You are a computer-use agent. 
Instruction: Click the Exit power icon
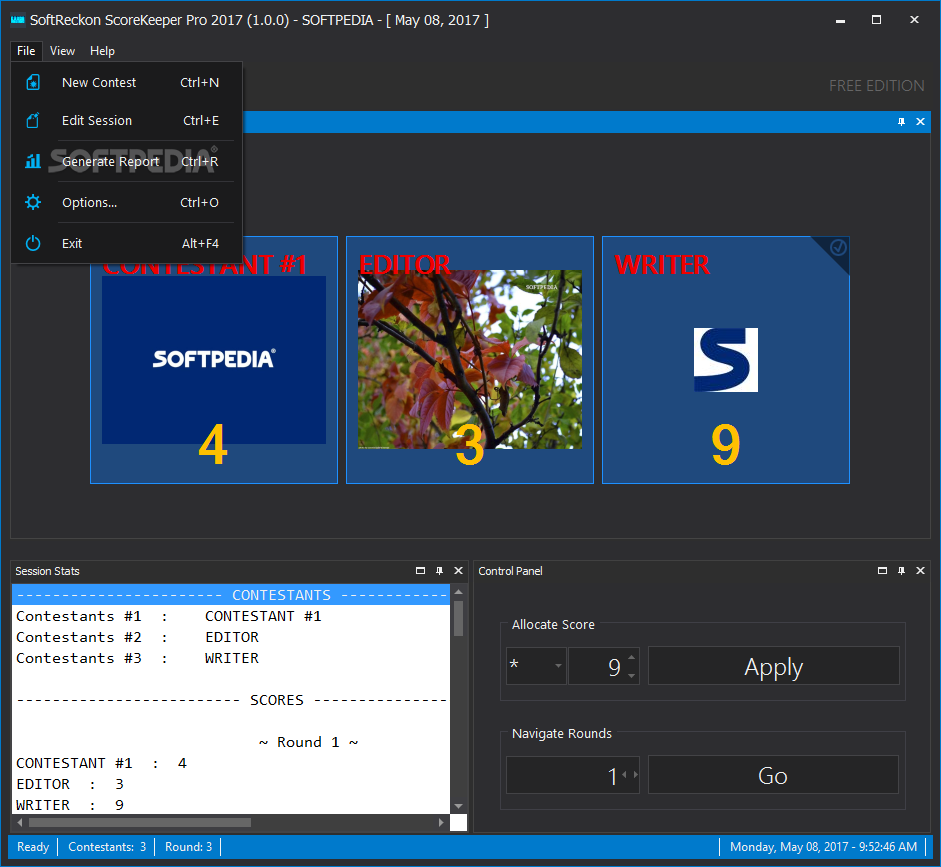point(33,243)
